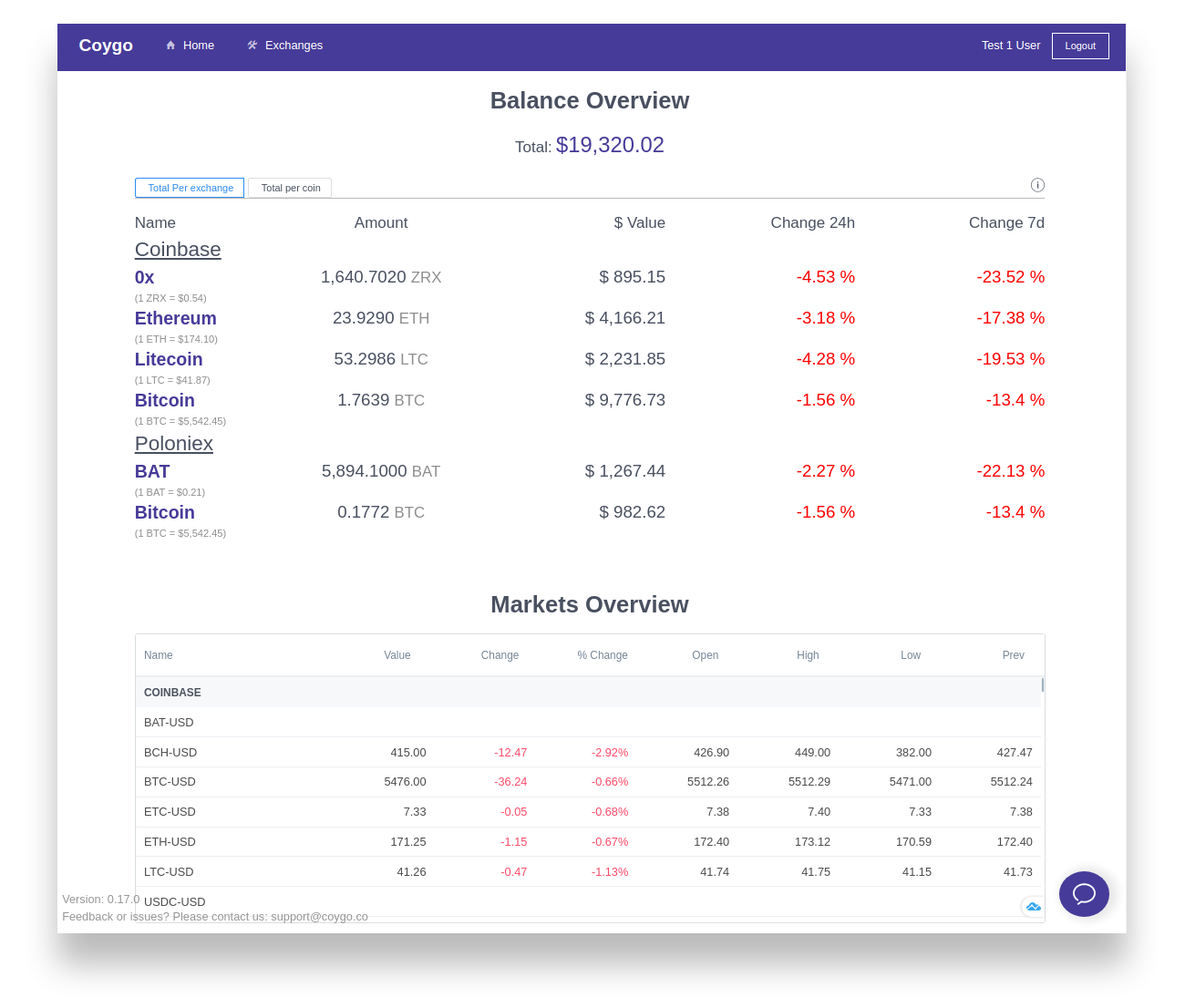The image size is (1185, 1008).
Task: Select the 5,894.1000 BAT amount
Action: [381, 471]
